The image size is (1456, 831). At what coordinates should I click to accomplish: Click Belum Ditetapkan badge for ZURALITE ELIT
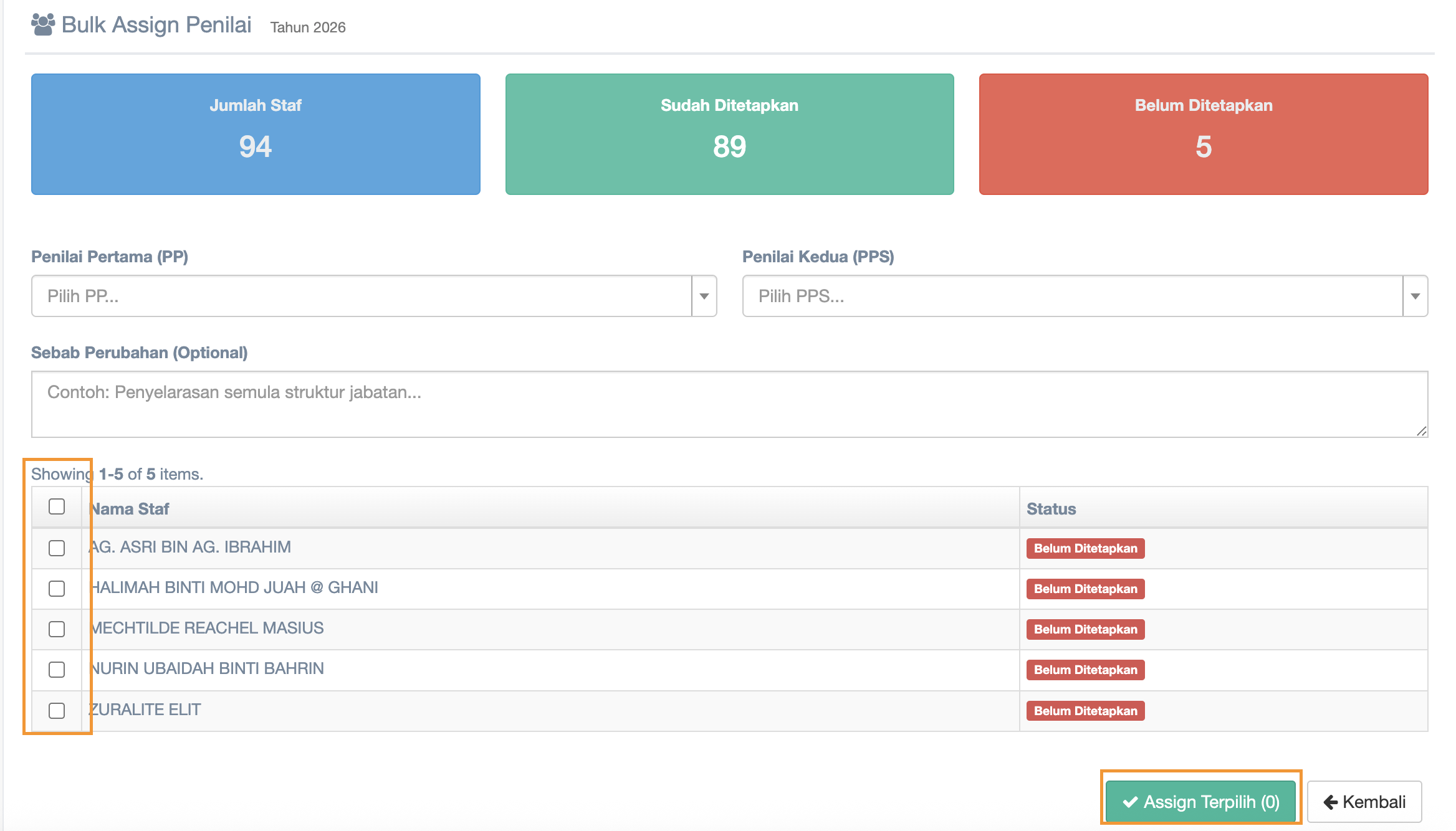tap(1085, 711)
